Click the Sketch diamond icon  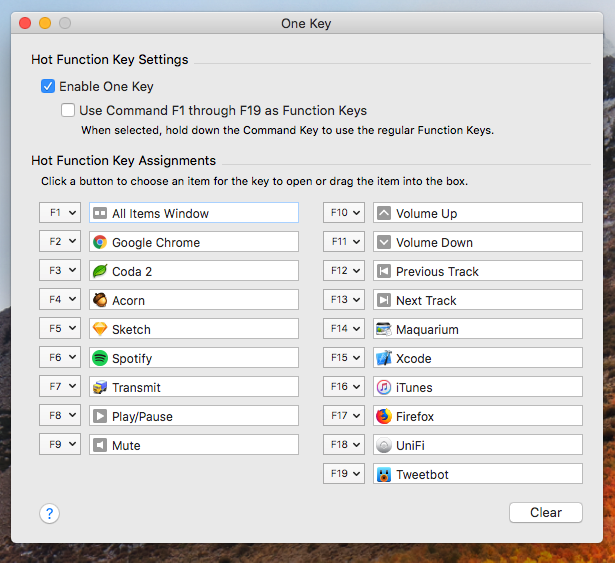(100, 329)
